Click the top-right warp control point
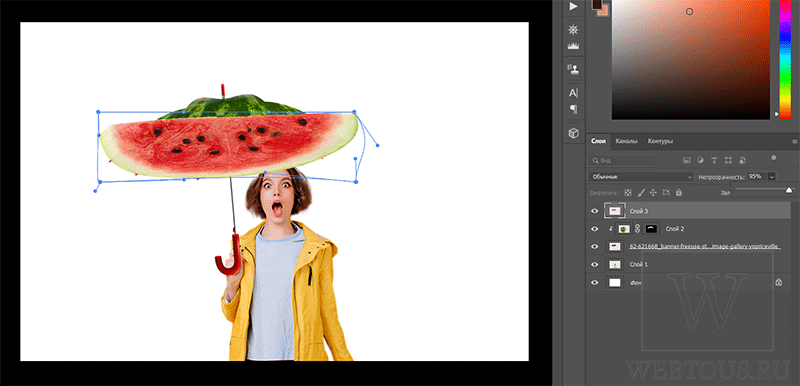 (x=354, y=112)
